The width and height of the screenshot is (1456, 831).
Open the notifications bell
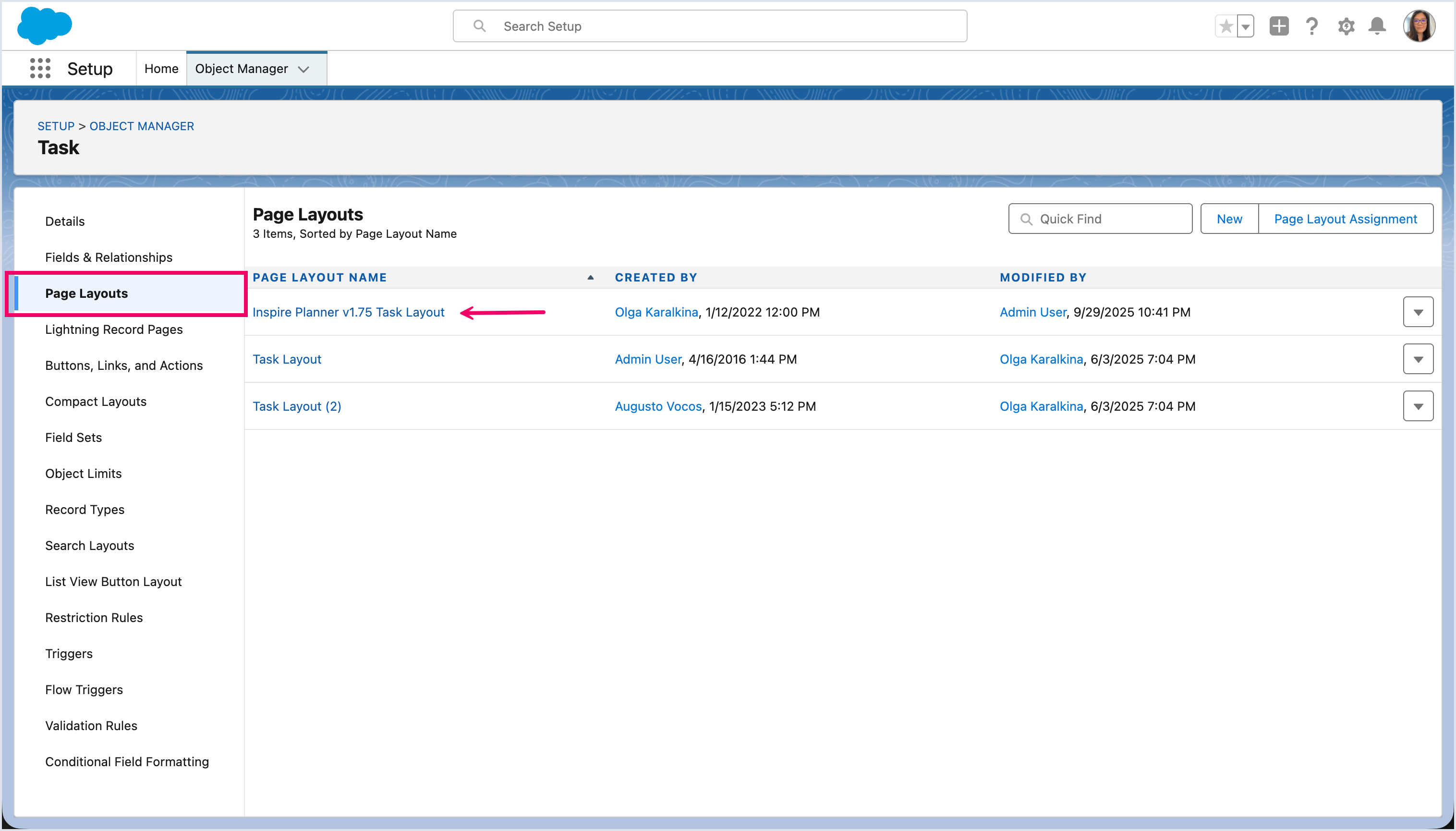point(1377,26)
